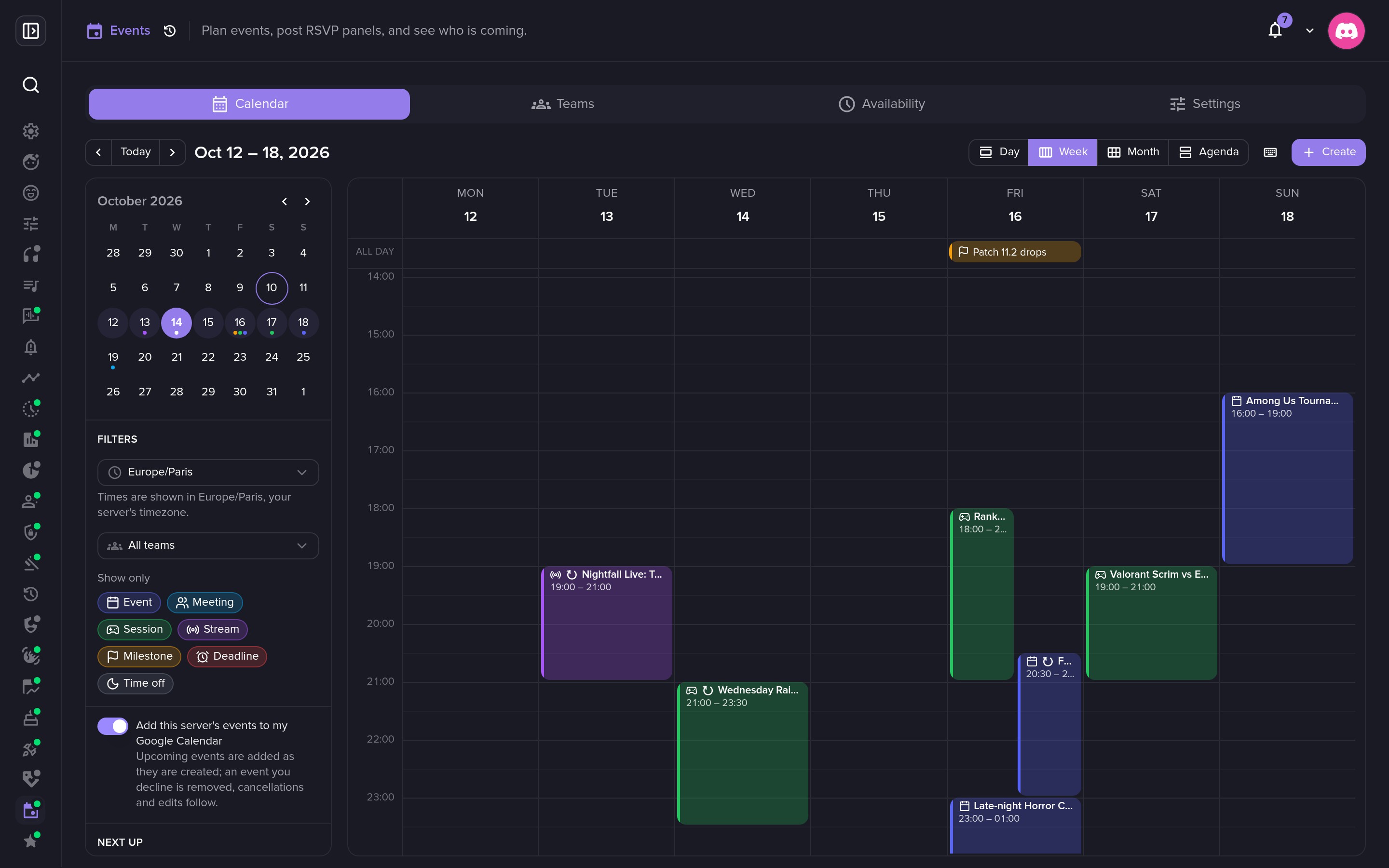This screenshot has width=1389, height=868.
Task: Open the trend line analytics icon in sidebar
Action: [x=30, y=379]
